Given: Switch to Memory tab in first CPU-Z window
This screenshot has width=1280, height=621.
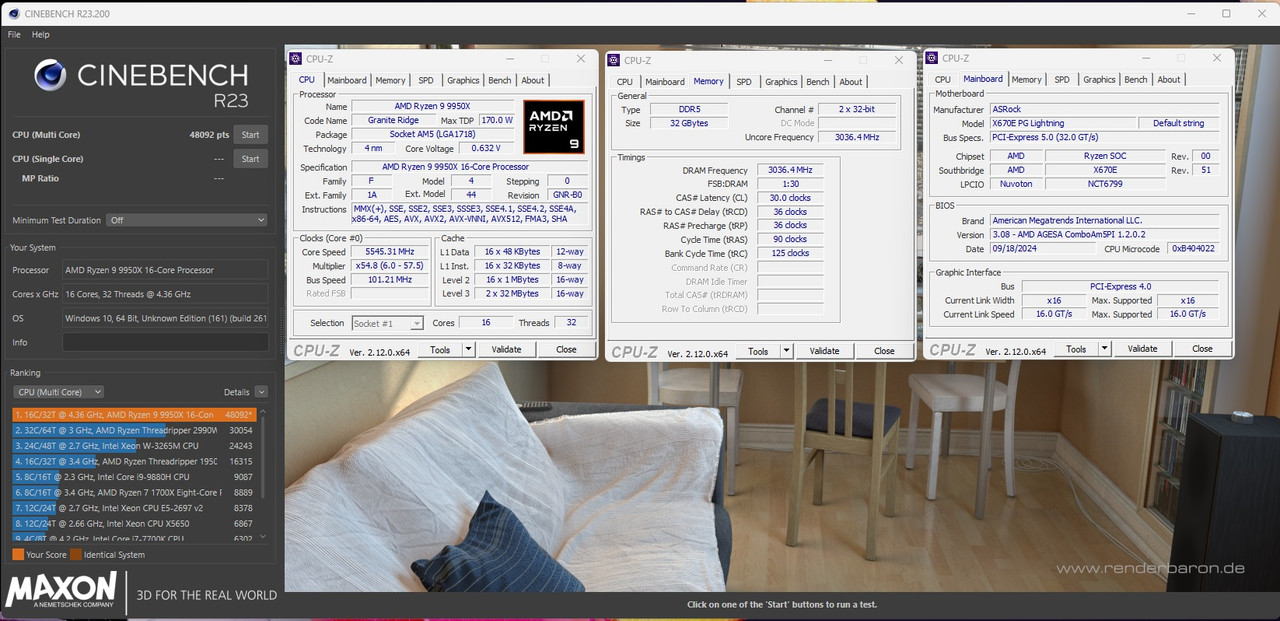Looking at the screenshot, I should coord(390,80).
